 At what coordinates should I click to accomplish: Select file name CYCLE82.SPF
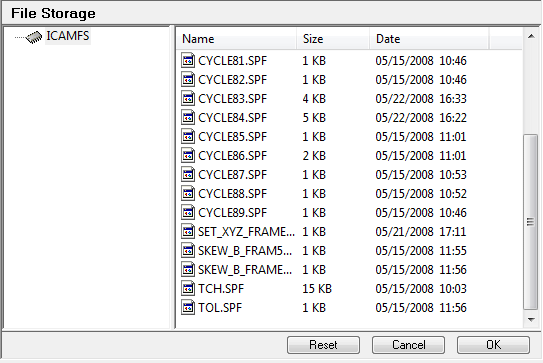point(233,80)
